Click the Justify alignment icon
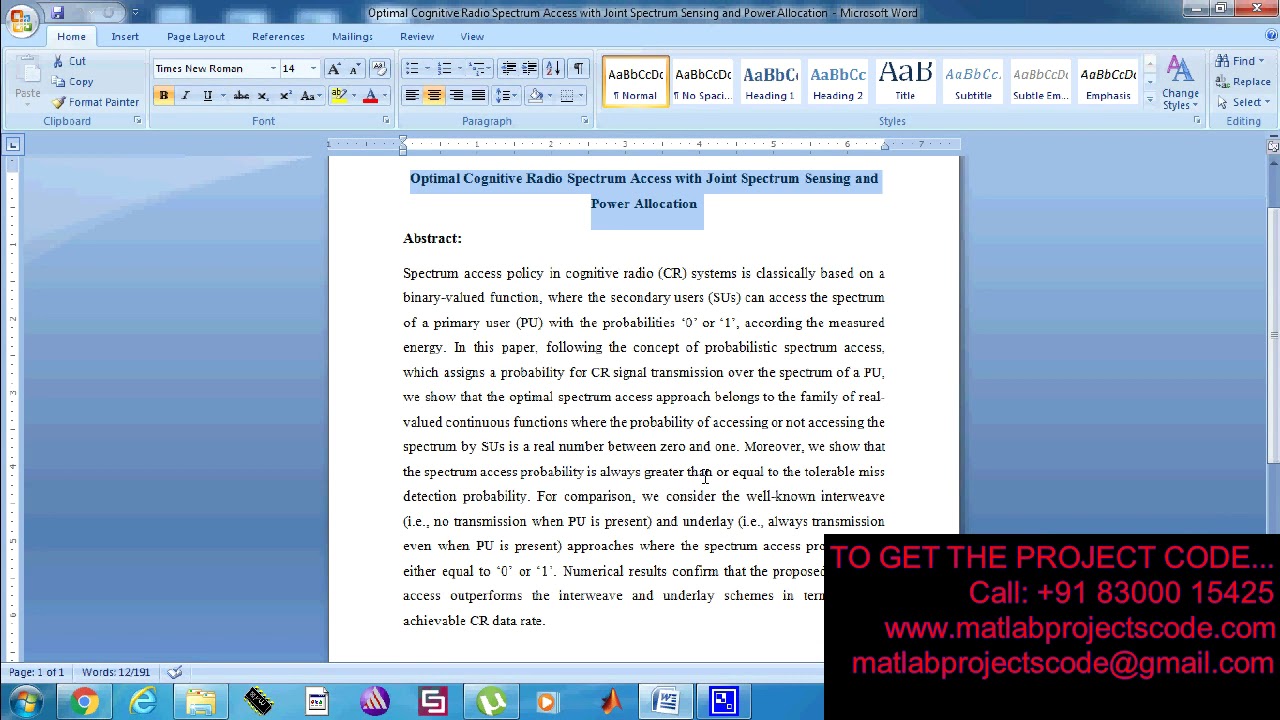Screen dimensions: 1280x720 (478, 96)
